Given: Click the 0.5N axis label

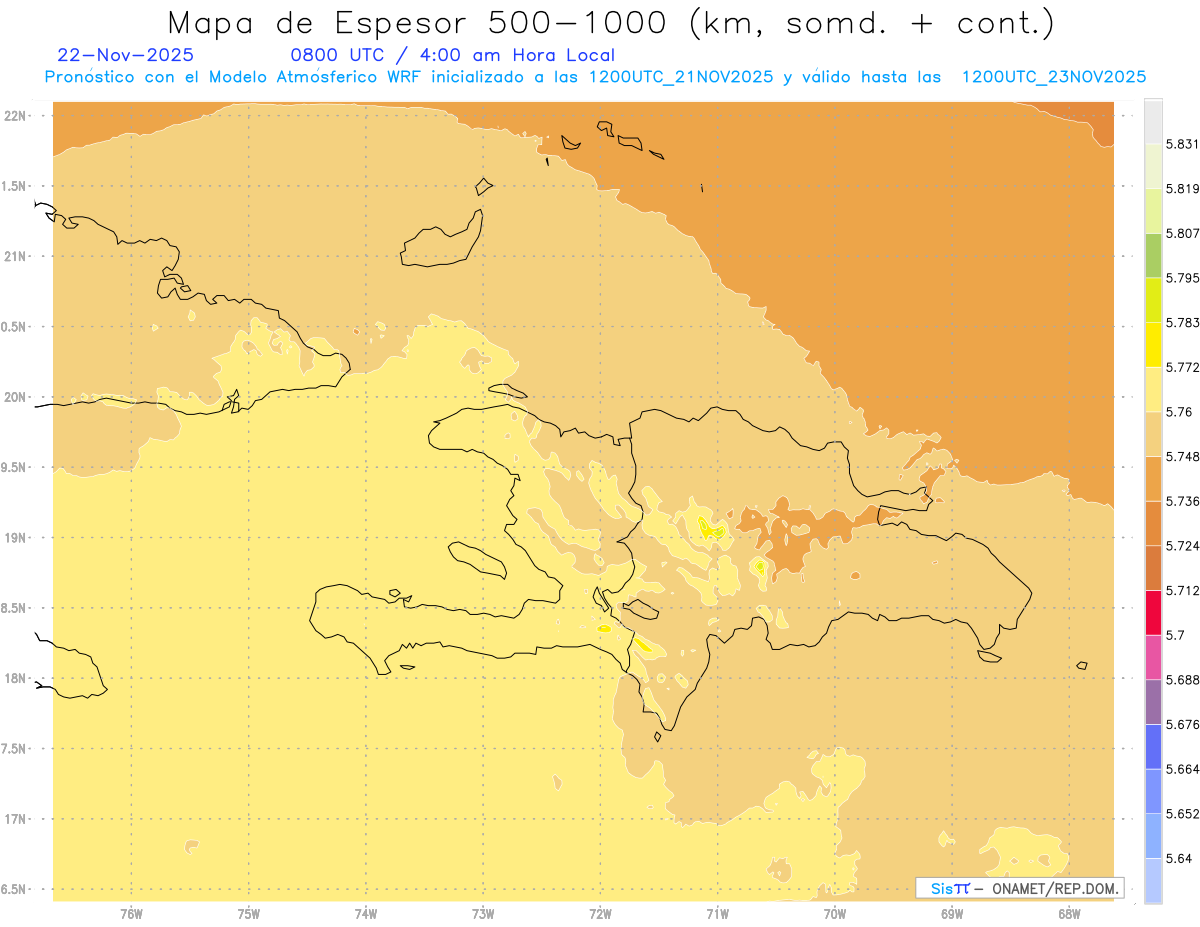Looking at the screenshot, I should pyautogui.click(x=15, y=327).
